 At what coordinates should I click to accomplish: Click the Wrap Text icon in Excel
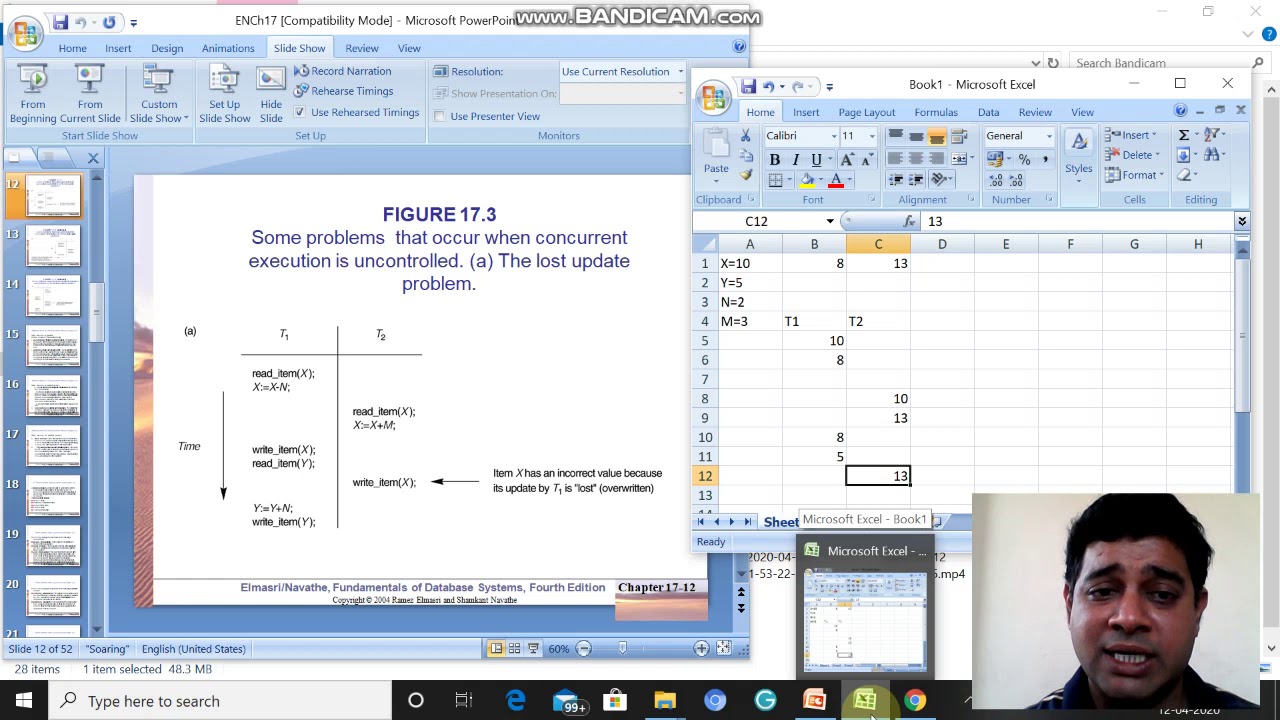958,137
